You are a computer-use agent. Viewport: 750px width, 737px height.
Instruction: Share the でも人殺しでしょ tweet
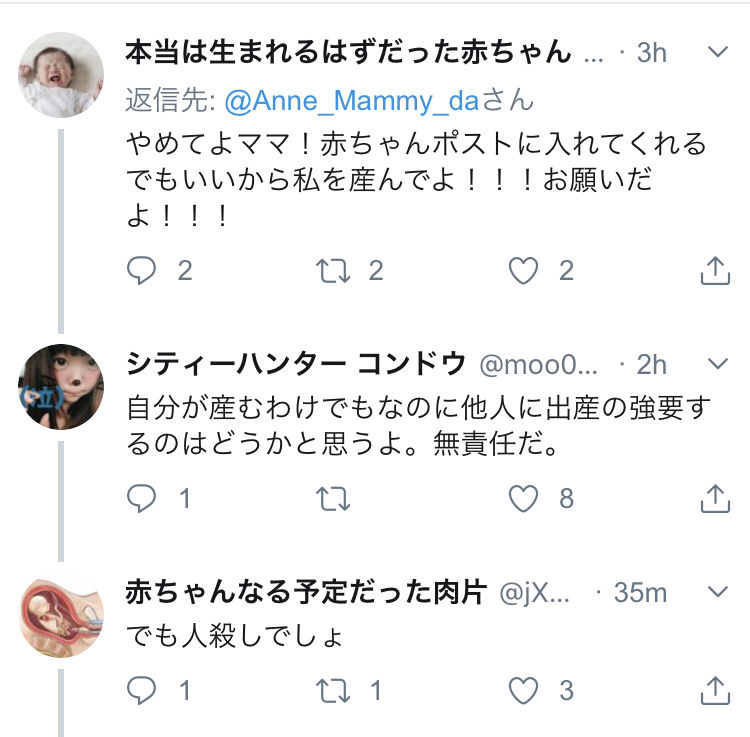pos(715,690)
